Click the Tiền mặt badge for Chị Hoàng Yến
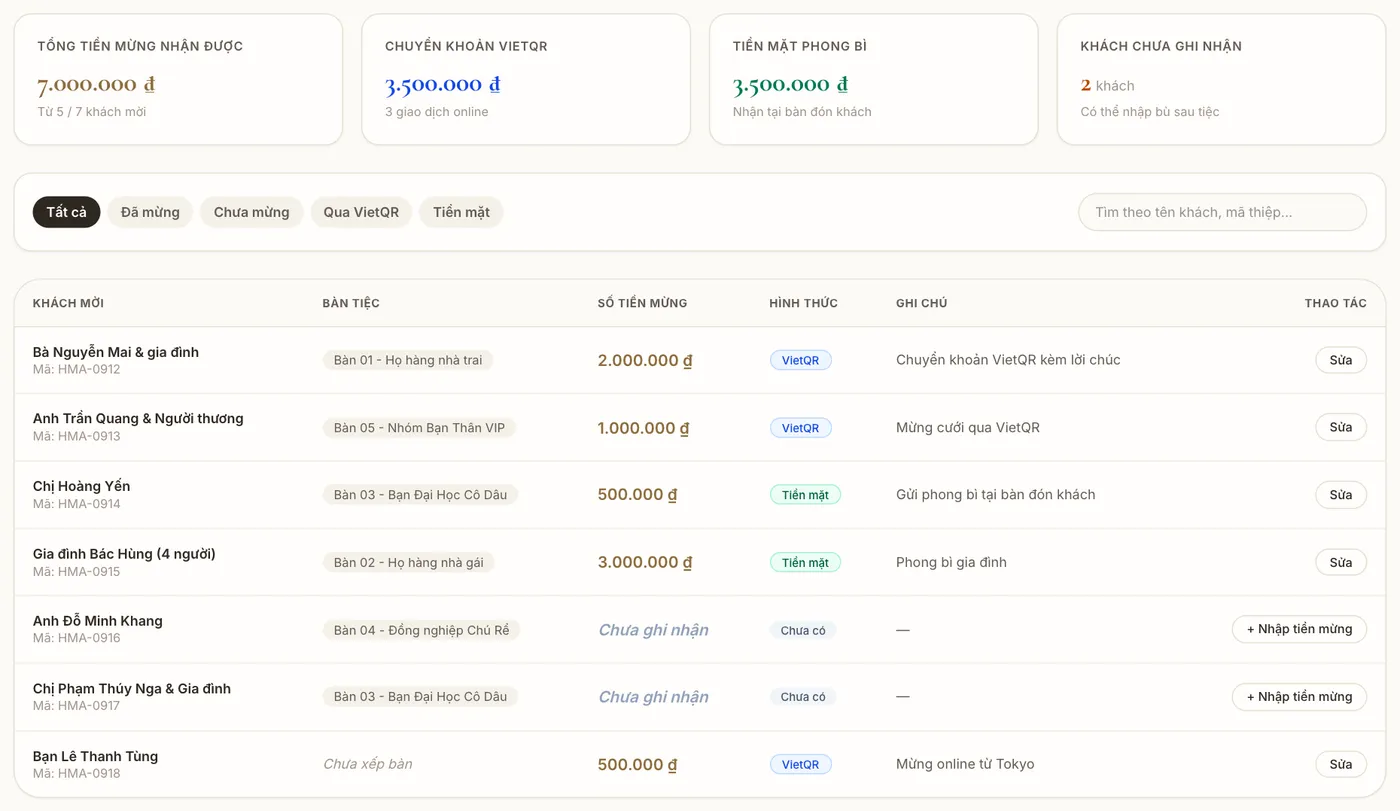 tap(805, 495)
